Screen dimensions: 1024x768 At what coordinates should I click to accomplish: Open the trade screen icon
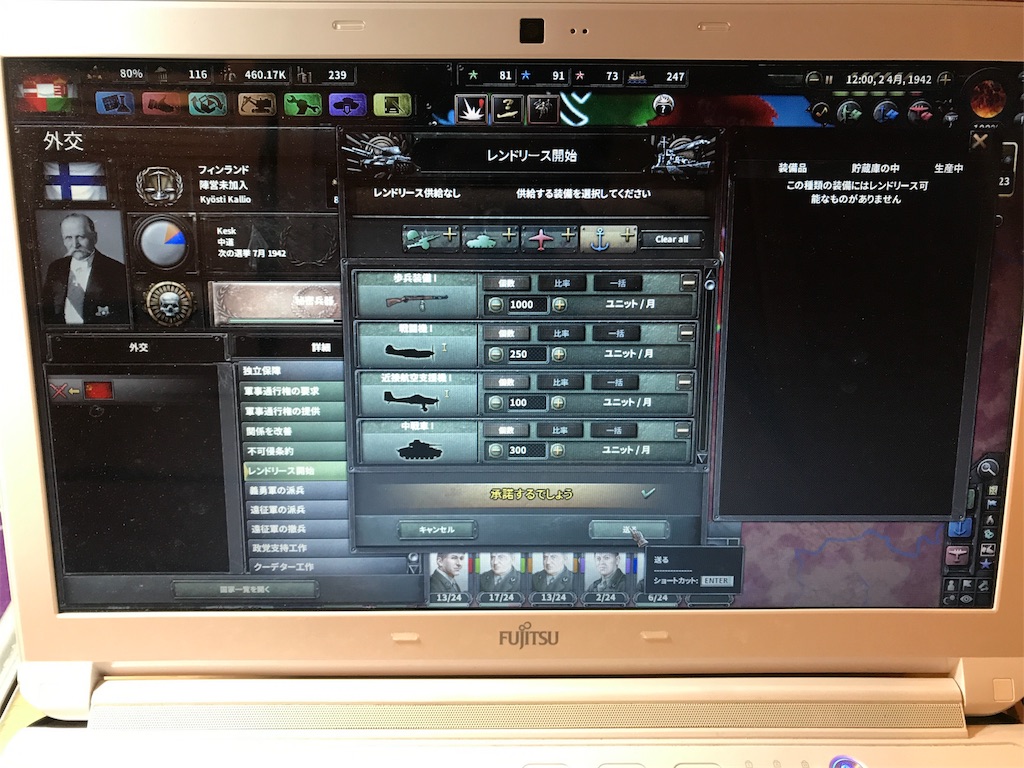pyautogui.click(x=208, y=104)
